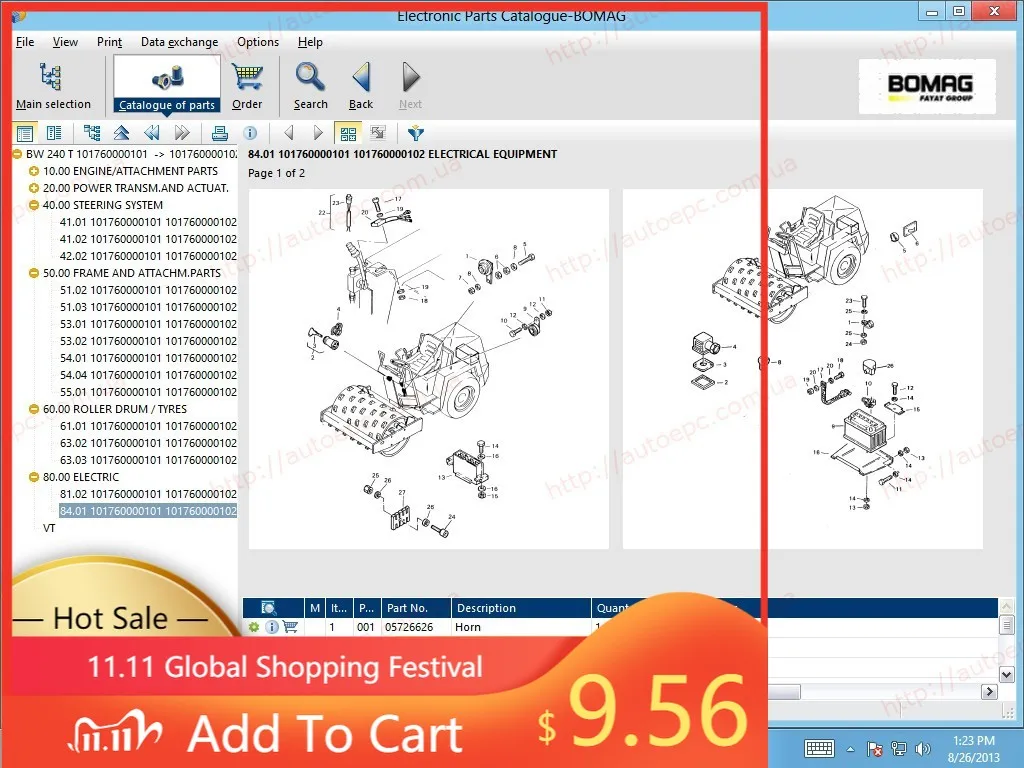Screen dimensions: 1024x768
Task: Click the printer icon in toolbar
Action: 220,133
